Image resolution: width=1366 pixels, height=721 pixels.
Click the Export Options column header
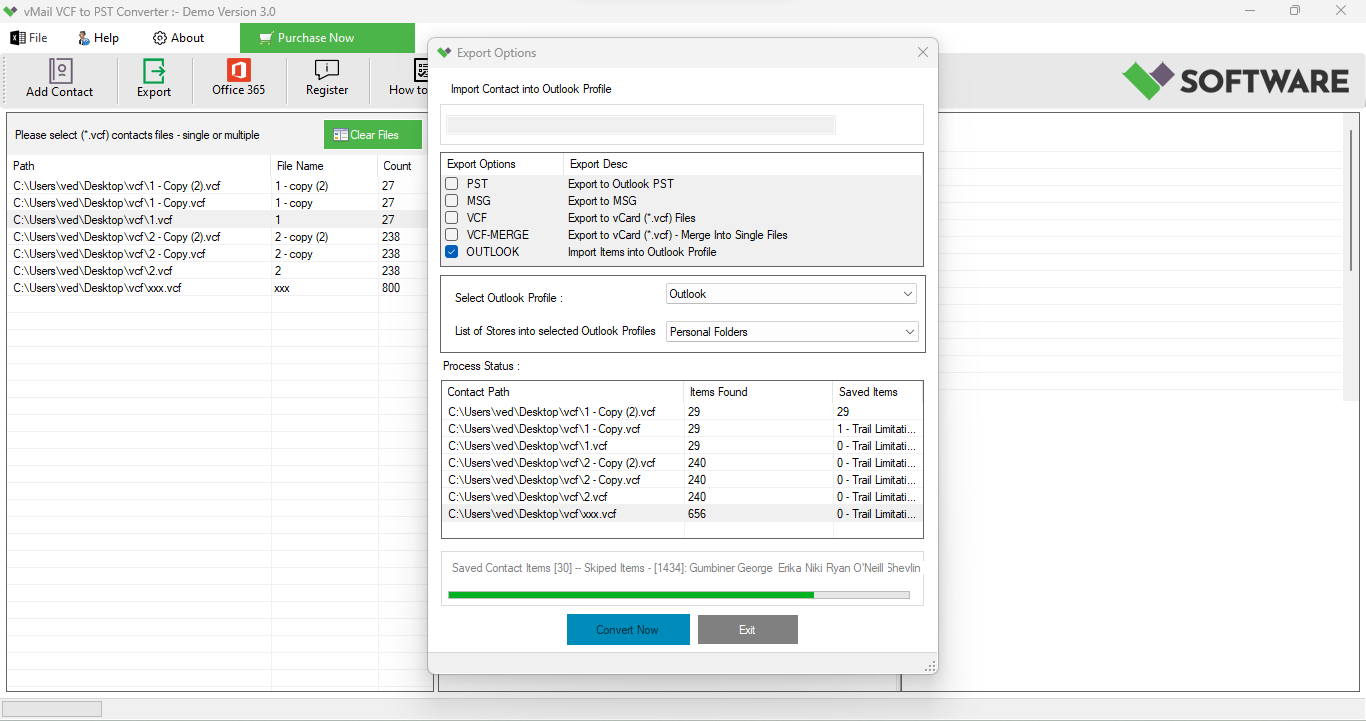(x=503, y=164)
